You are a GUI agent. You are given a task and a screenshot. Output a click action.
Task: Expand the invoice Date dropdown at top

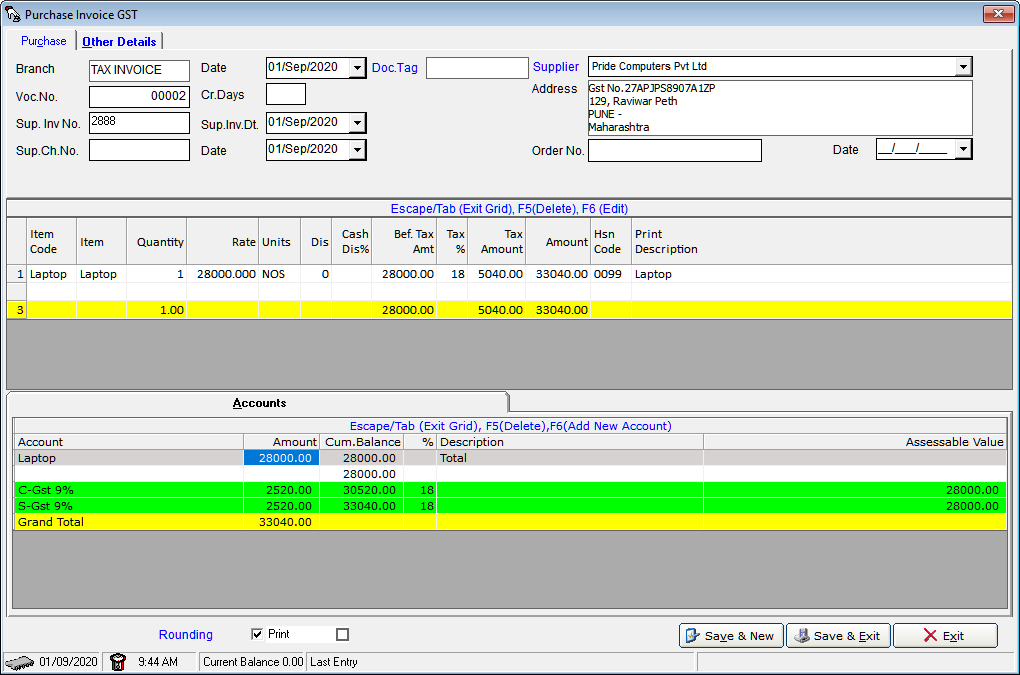click(x=357, y=68)
